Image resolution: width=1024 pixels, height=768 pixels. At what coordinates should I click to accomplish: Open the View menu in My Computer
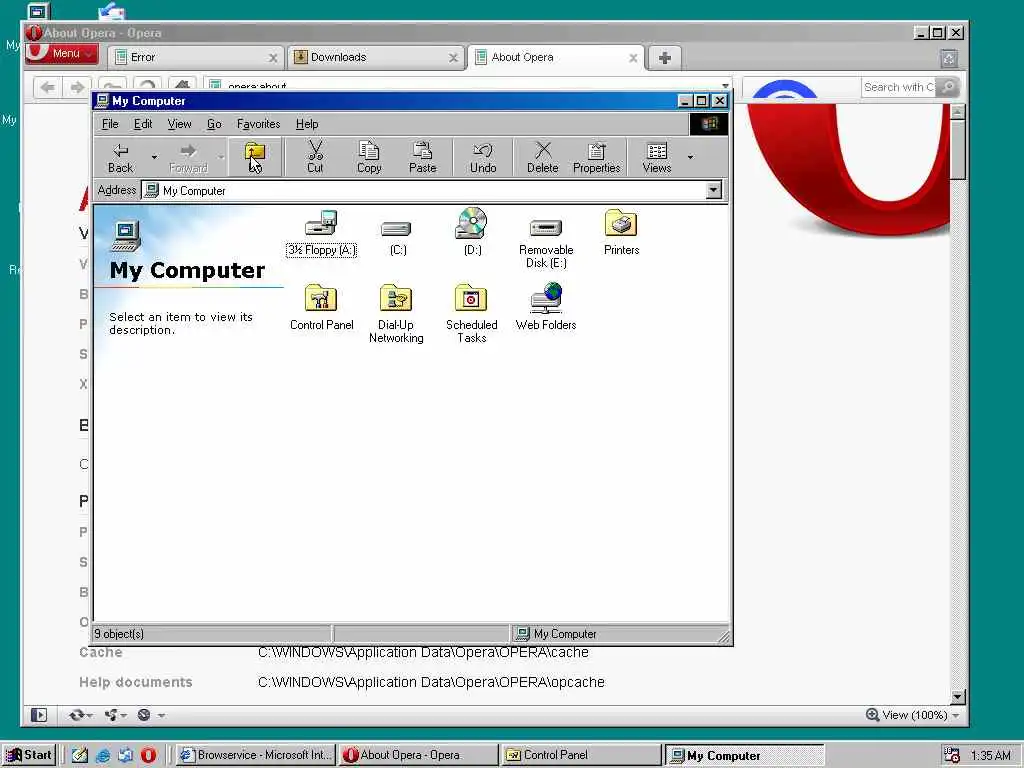point(179,124)
